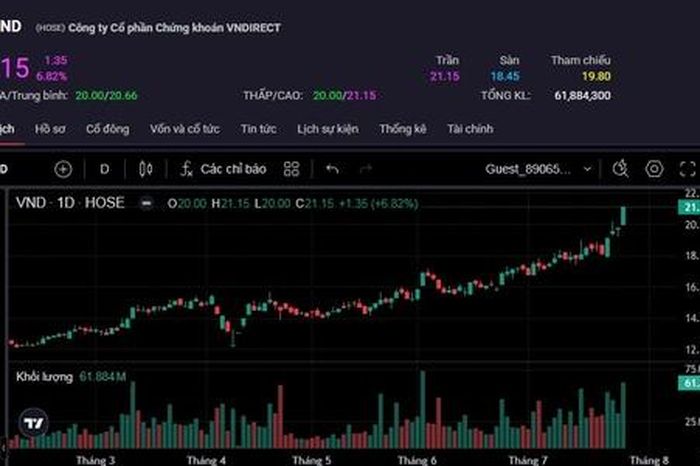Viewport: 700px width, 466px height.
Task: Click the Tháng 7 time axis label
Action: click(528, 460)
